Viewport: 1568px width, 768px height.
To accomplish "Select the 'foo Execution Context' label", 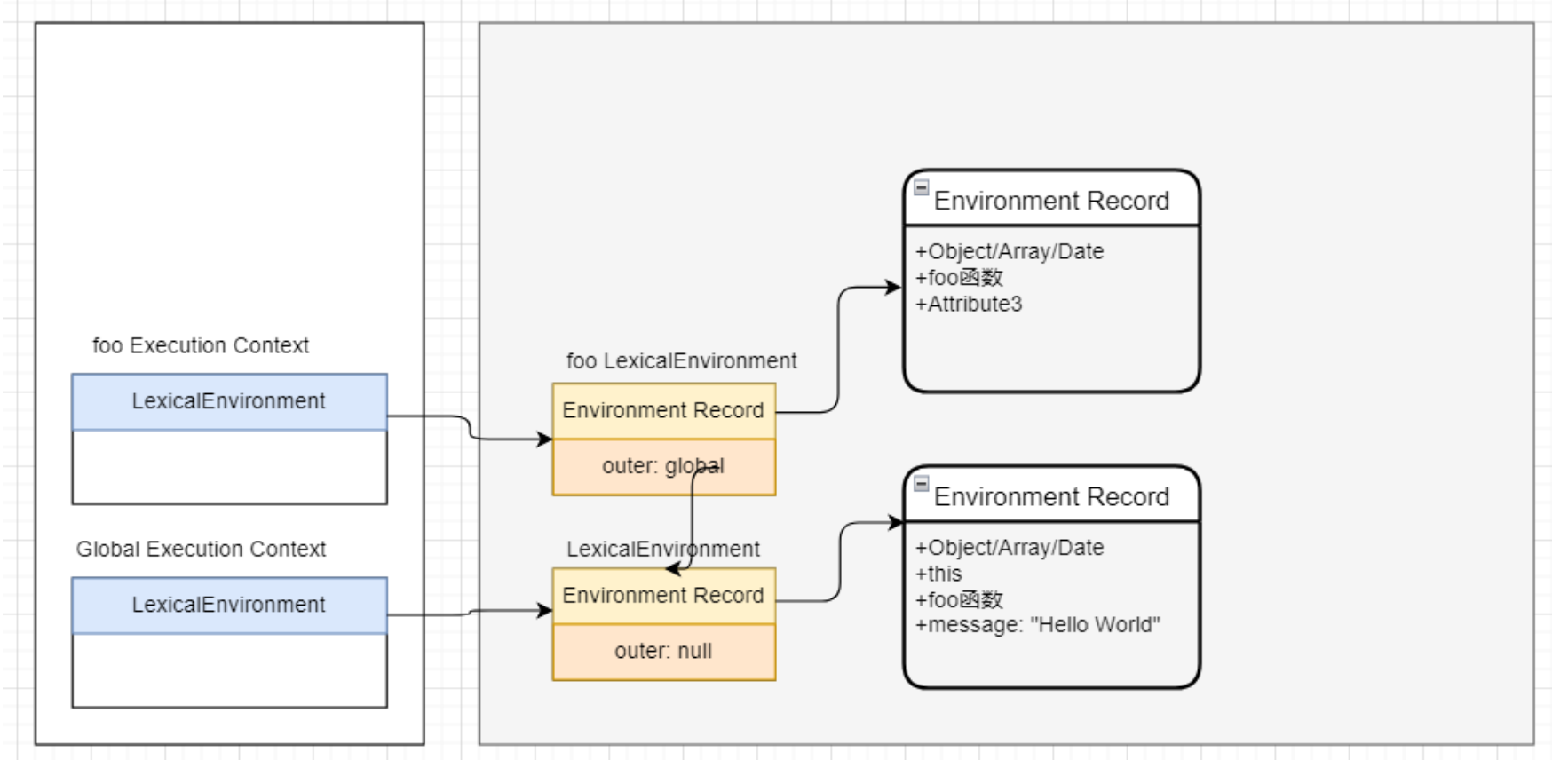I will pos(201,345).
